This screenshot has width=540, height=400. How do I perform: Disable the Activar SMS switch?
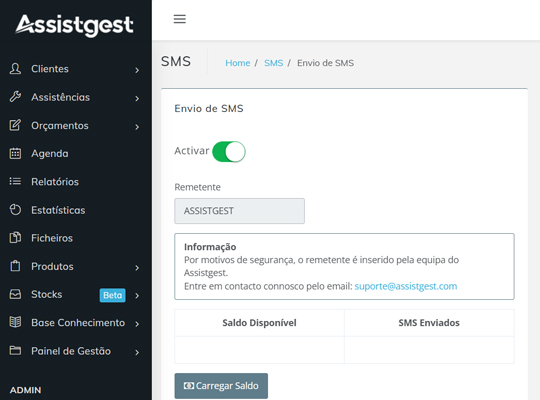229,152
